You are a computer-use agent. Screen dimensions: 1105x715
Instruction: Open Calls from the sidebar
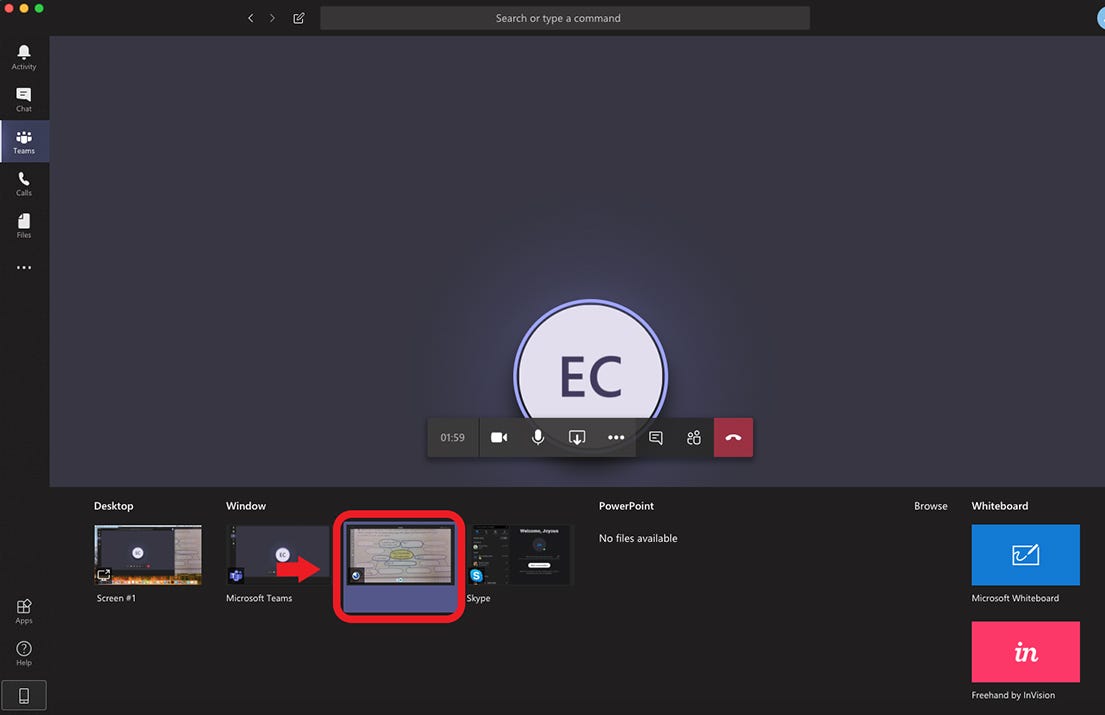coord(23,182)
